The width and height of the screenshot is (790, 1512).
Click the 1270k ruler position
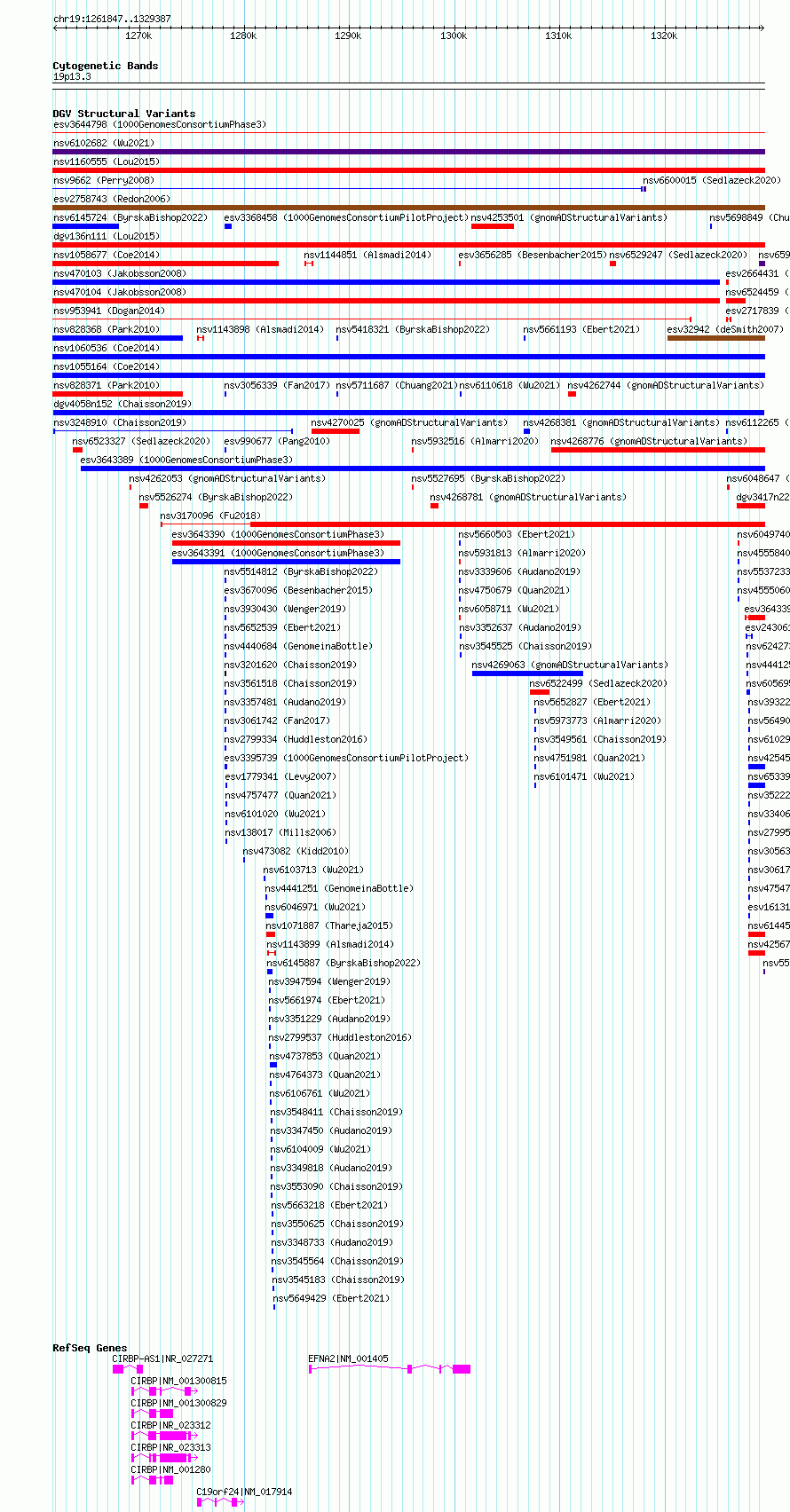pos(138,35)
